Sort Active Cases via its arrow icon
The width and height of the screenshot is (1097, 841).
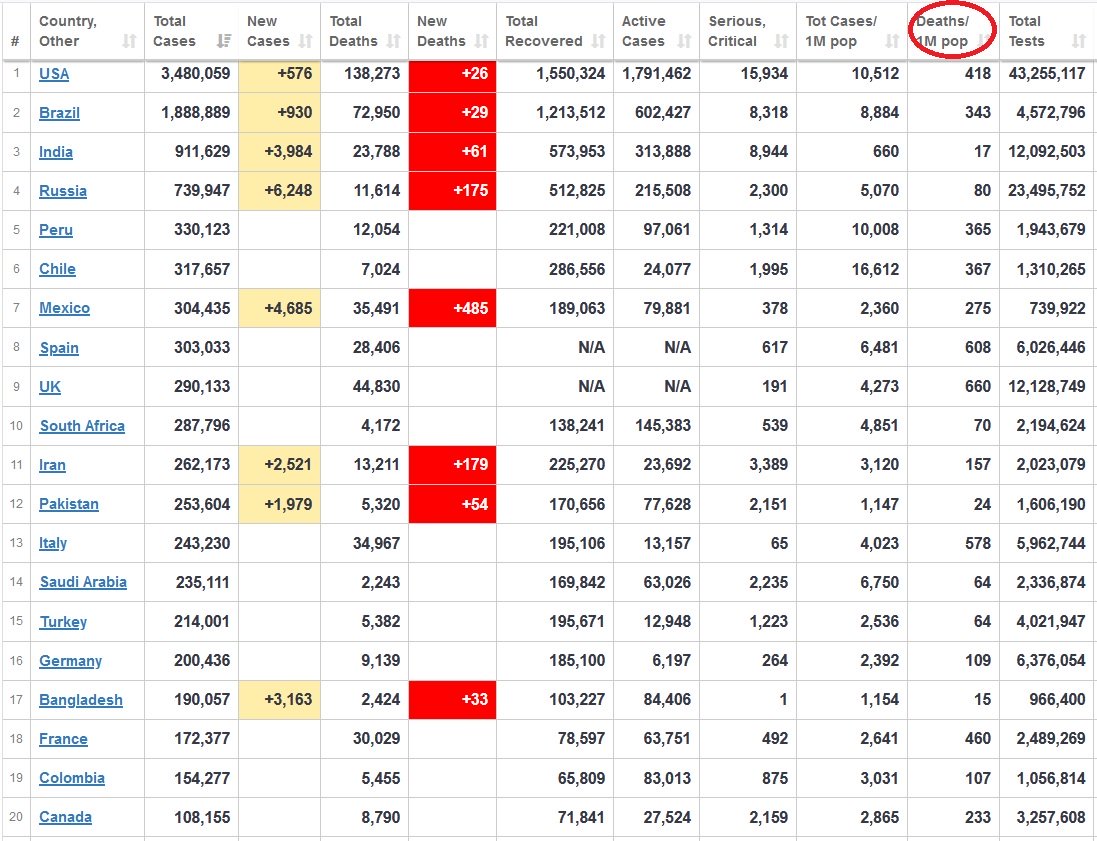685,41
